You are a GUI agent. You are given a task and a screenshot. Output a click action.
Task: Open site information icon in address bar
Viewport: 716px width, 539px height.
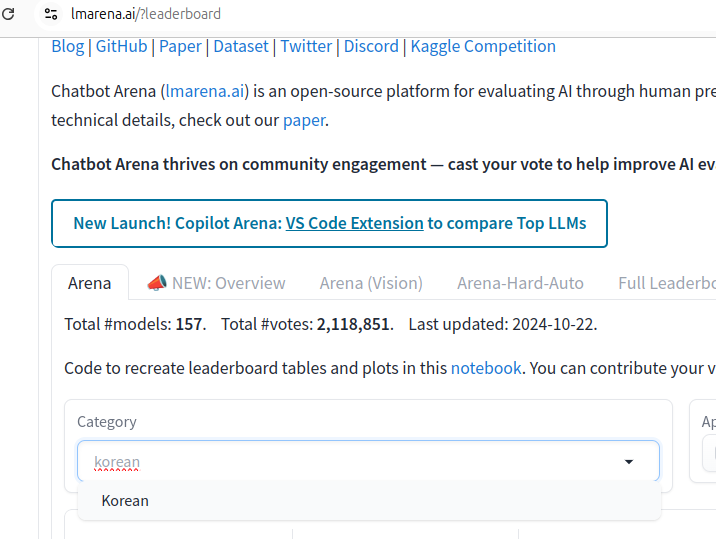[51, 14]
